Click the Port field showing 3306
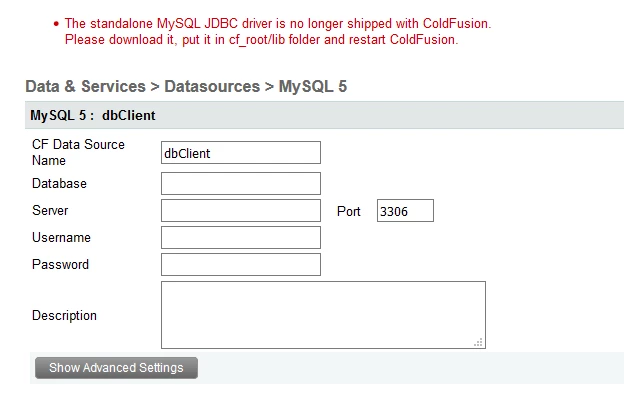This screenshot has width=624, height=409. pyautogui.click(x=405, y=210)
